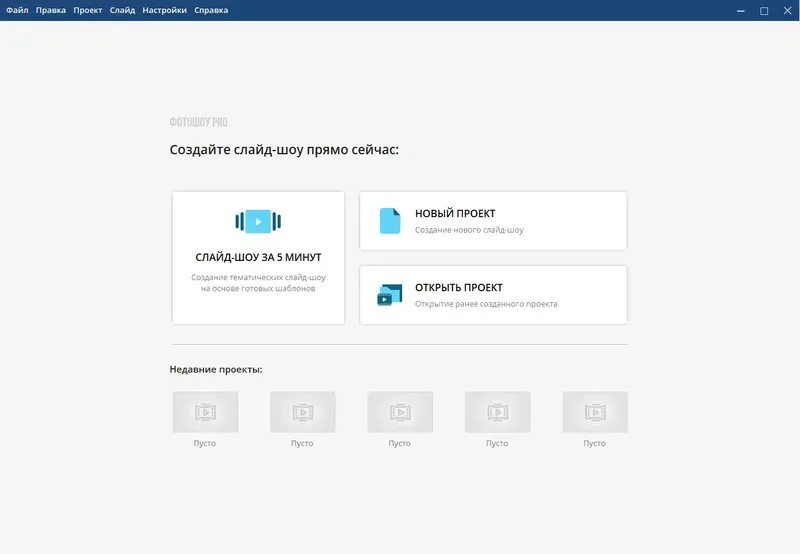Open the Настройки menu
Screen dimensions: 800x554
coord(164,10)
